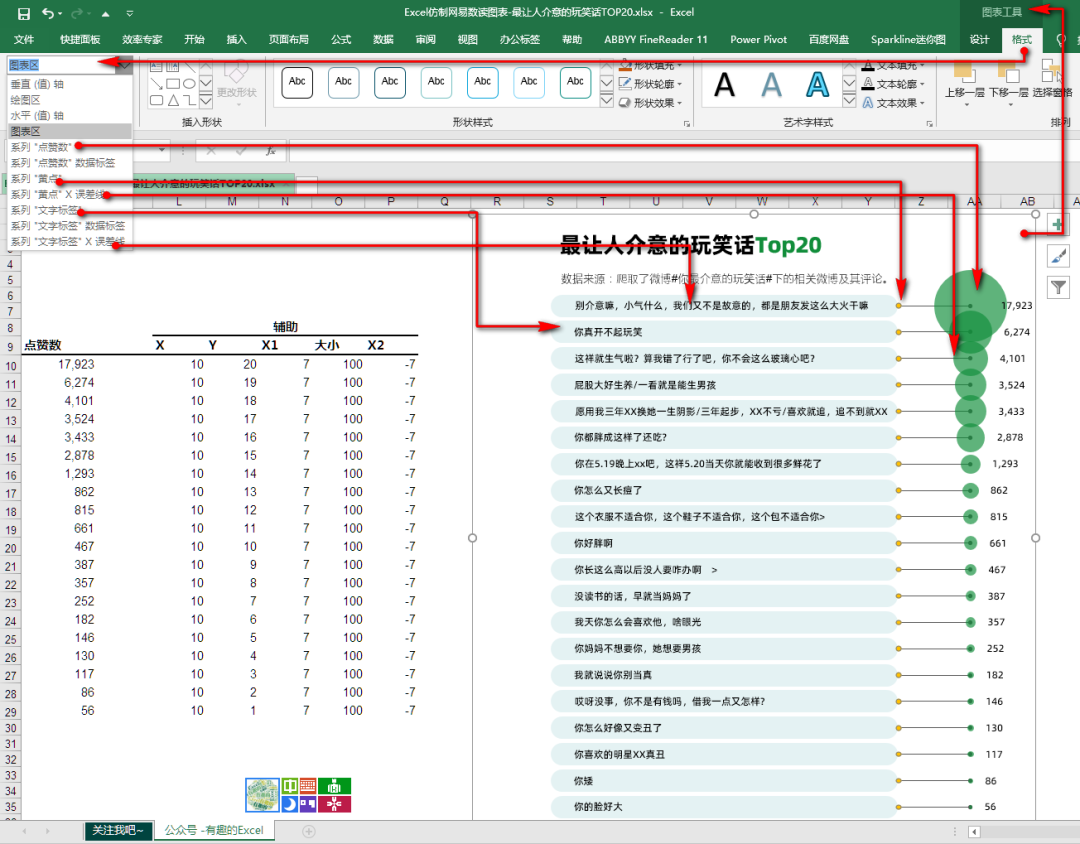Open the chart filters funnel button

pyautogui.click(x=1058, y=287)
